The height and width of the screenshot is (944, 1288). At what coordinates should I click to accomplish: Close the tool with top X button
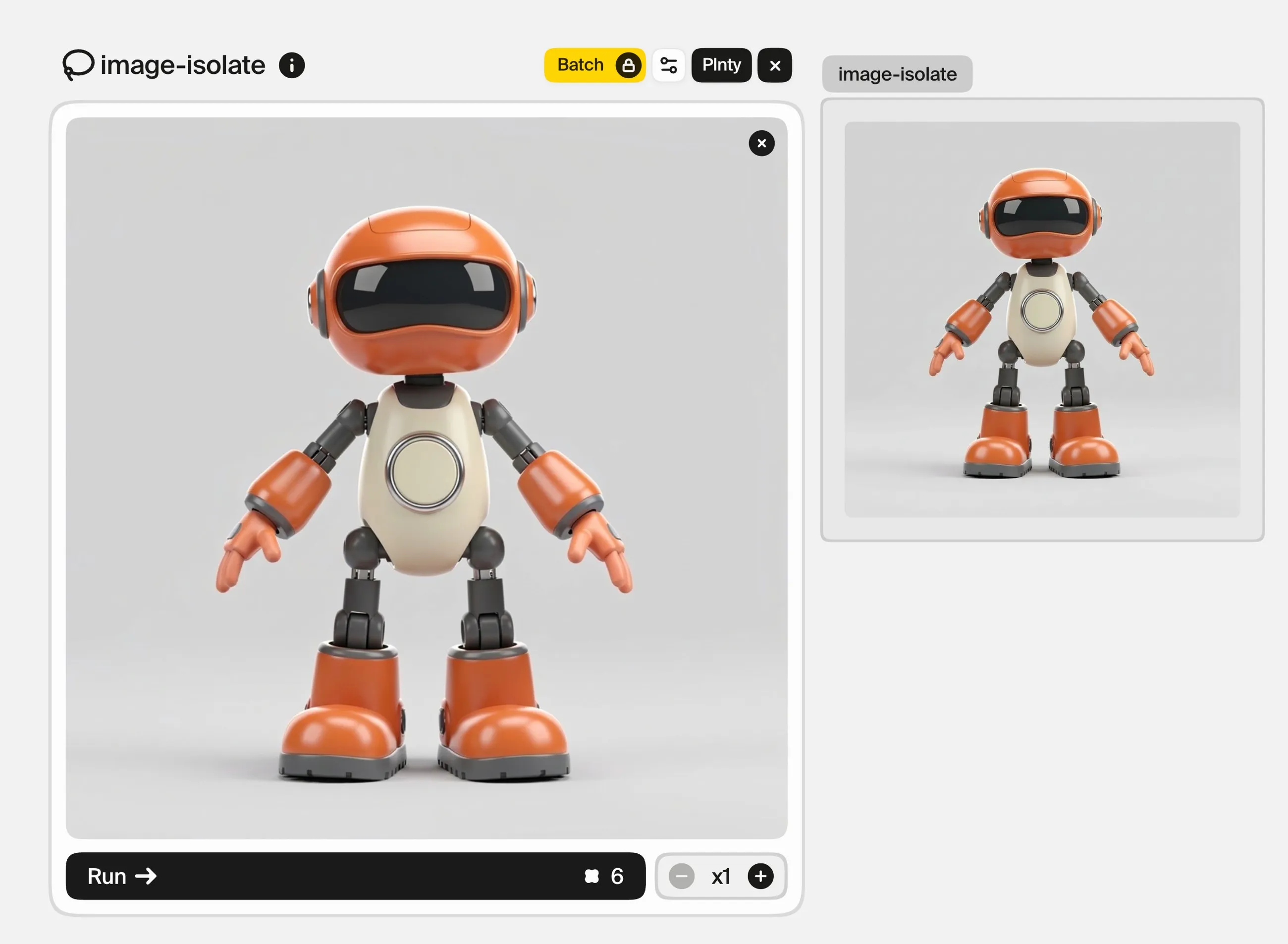[774, 65]
